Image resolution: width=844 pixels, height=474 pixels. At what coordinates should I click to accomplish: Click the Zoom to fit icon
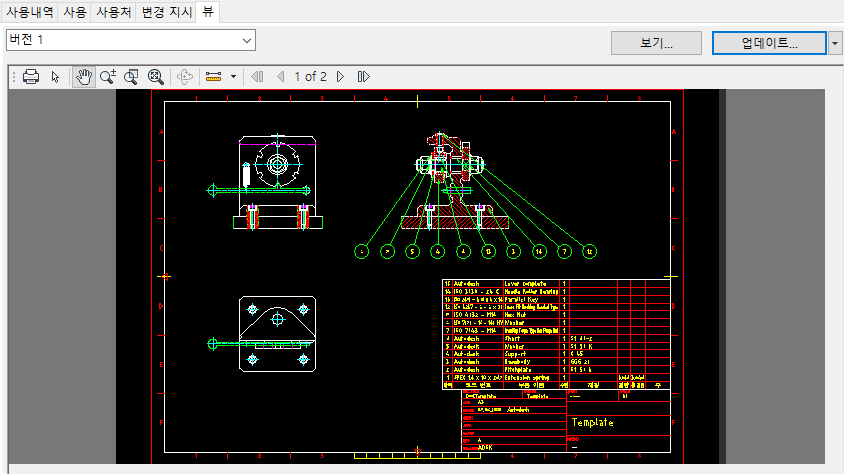click(156, 77)
